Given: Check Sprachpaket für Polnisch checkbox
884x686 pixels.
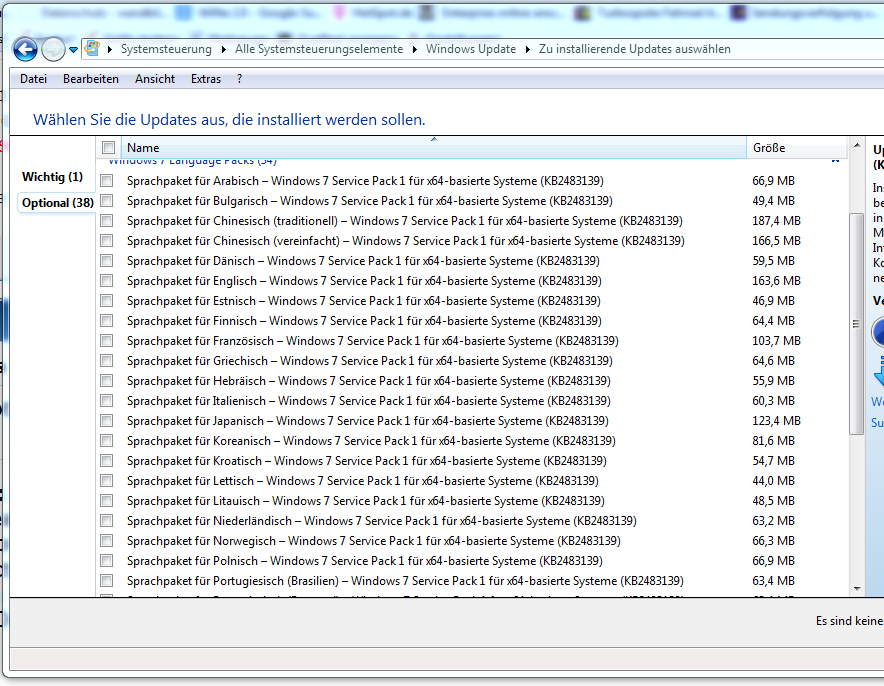Looking at the screenshot, I should click(x=107, y=561).
